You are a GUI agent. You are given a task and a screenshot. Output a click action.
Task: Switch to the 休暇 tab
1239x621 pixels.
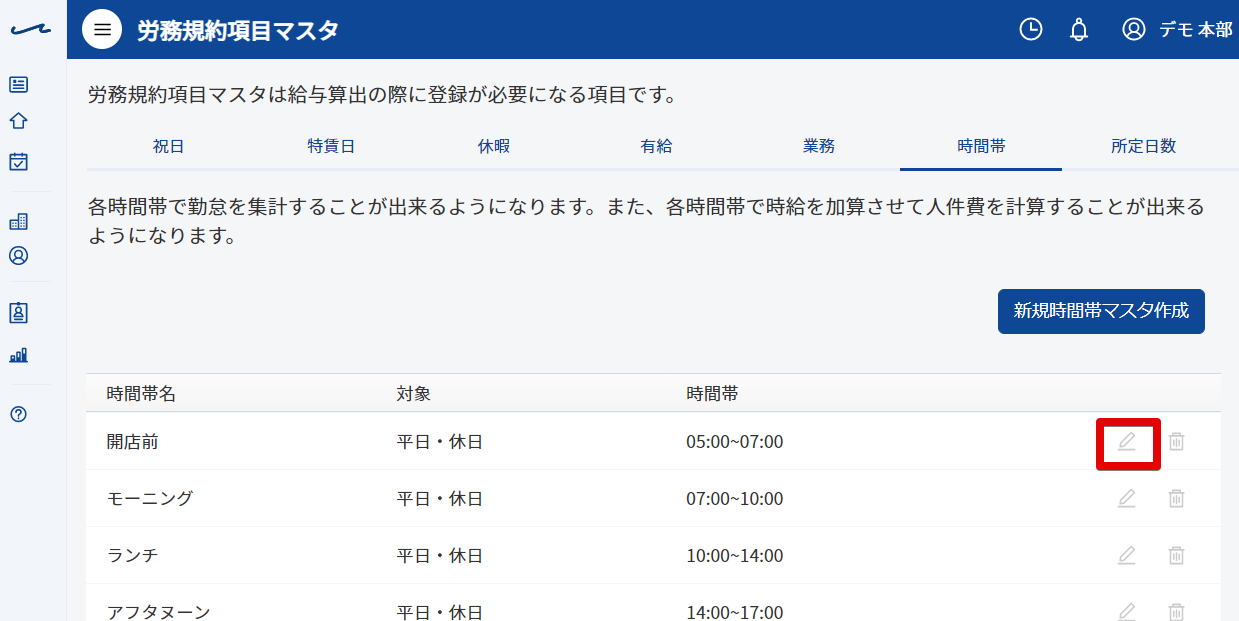(494, 146)
